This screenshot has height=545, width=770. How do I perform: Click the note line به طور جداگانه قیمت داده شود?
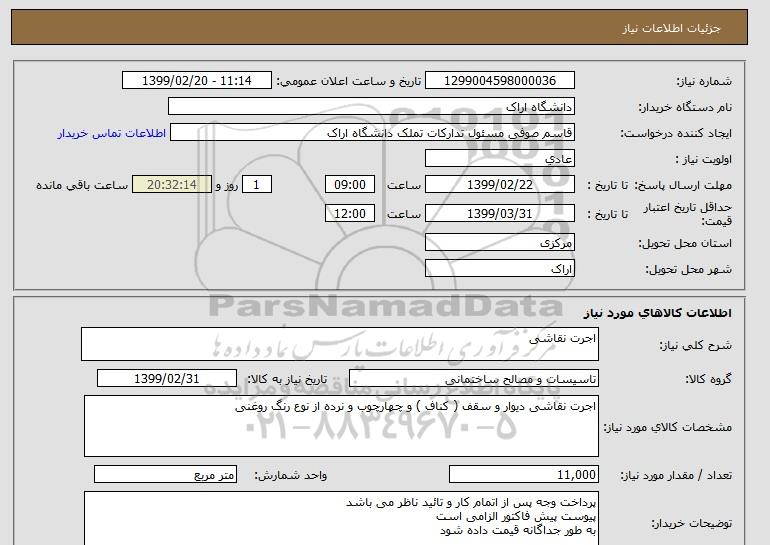[x=518, y=530]
